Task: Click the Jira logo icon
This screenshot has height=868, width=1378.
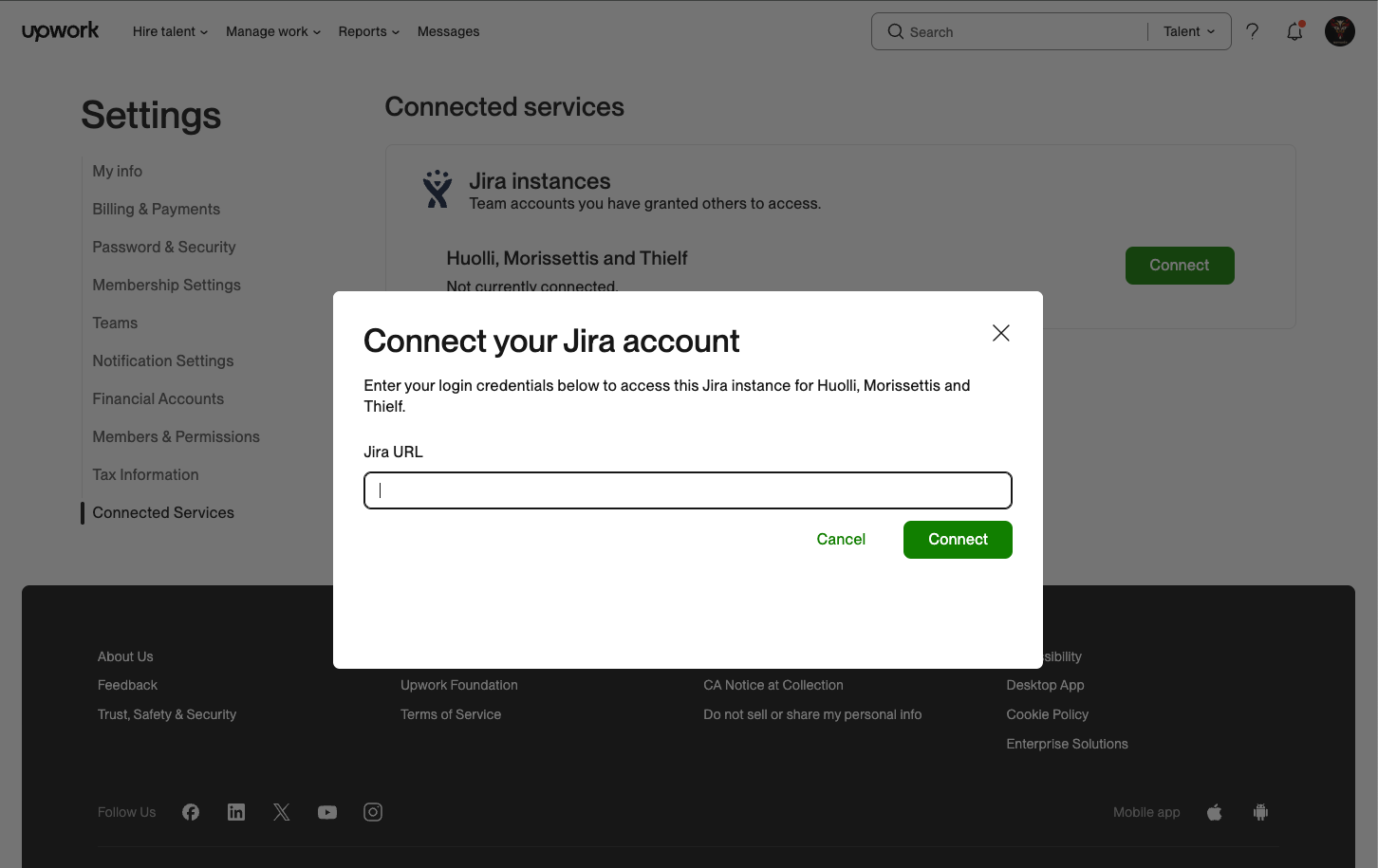Action: pos(438,190)
